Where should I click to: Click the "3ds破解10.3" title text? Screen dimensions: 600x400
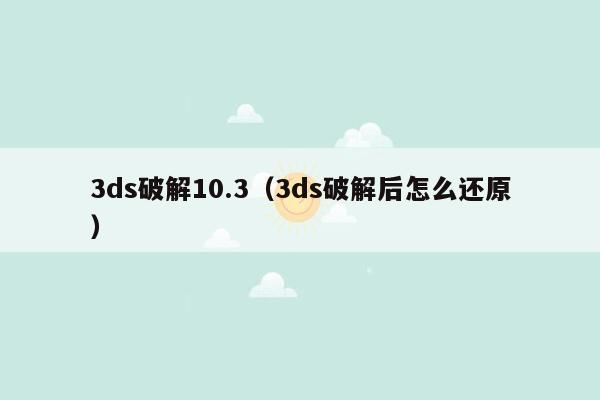pos(170,189)
